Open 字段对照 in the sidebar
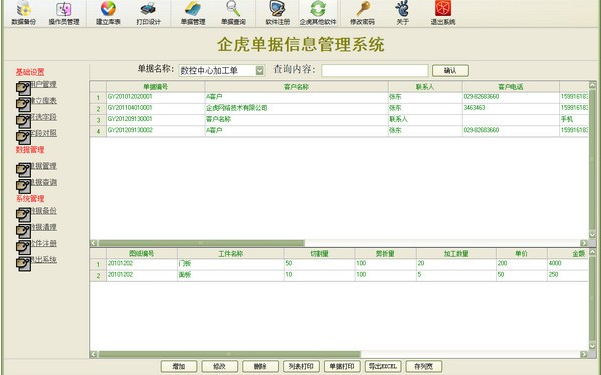This screenshot has width=601, height=375. pyautogui.click(x=36, y=136)
